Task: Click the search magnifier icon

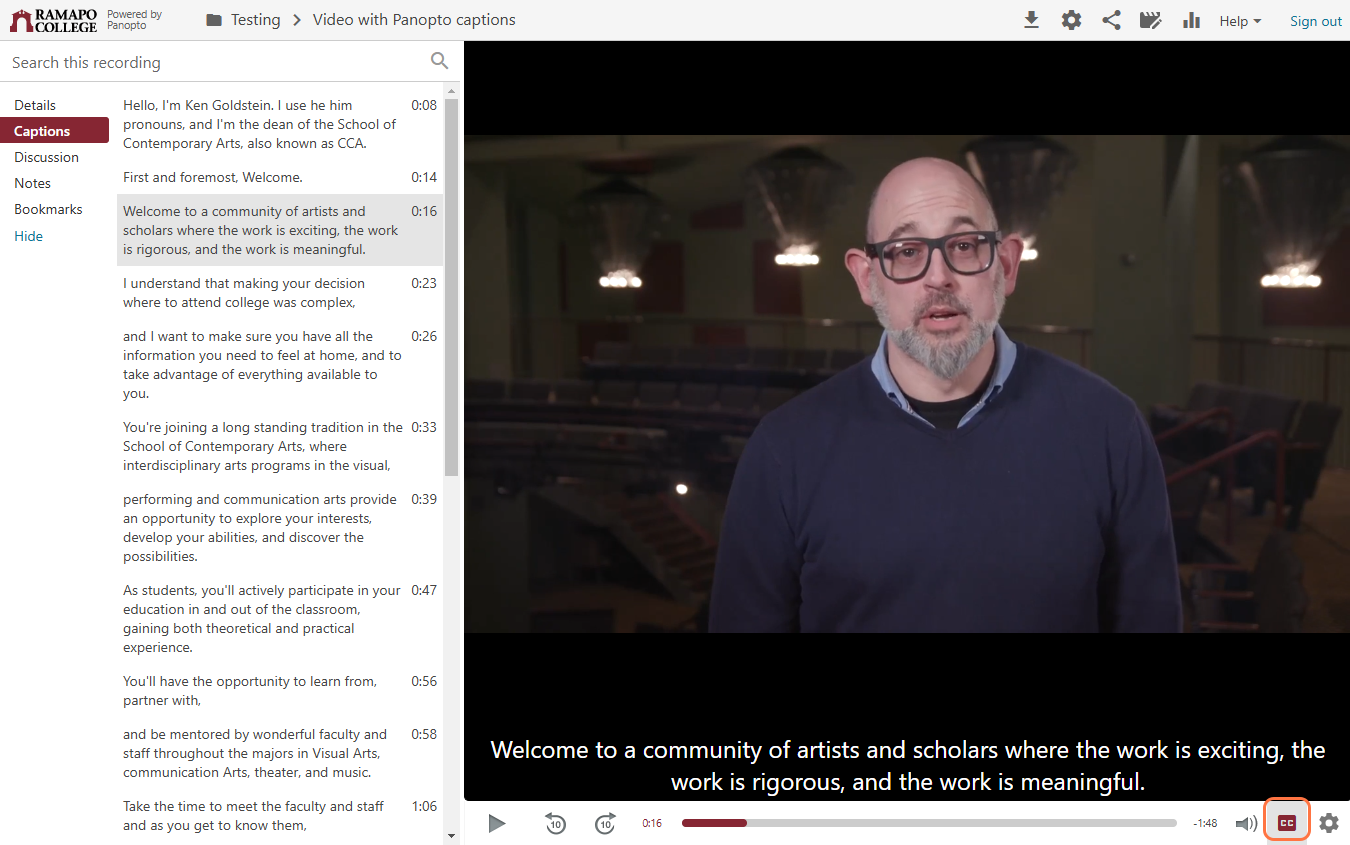Action: 439,61
